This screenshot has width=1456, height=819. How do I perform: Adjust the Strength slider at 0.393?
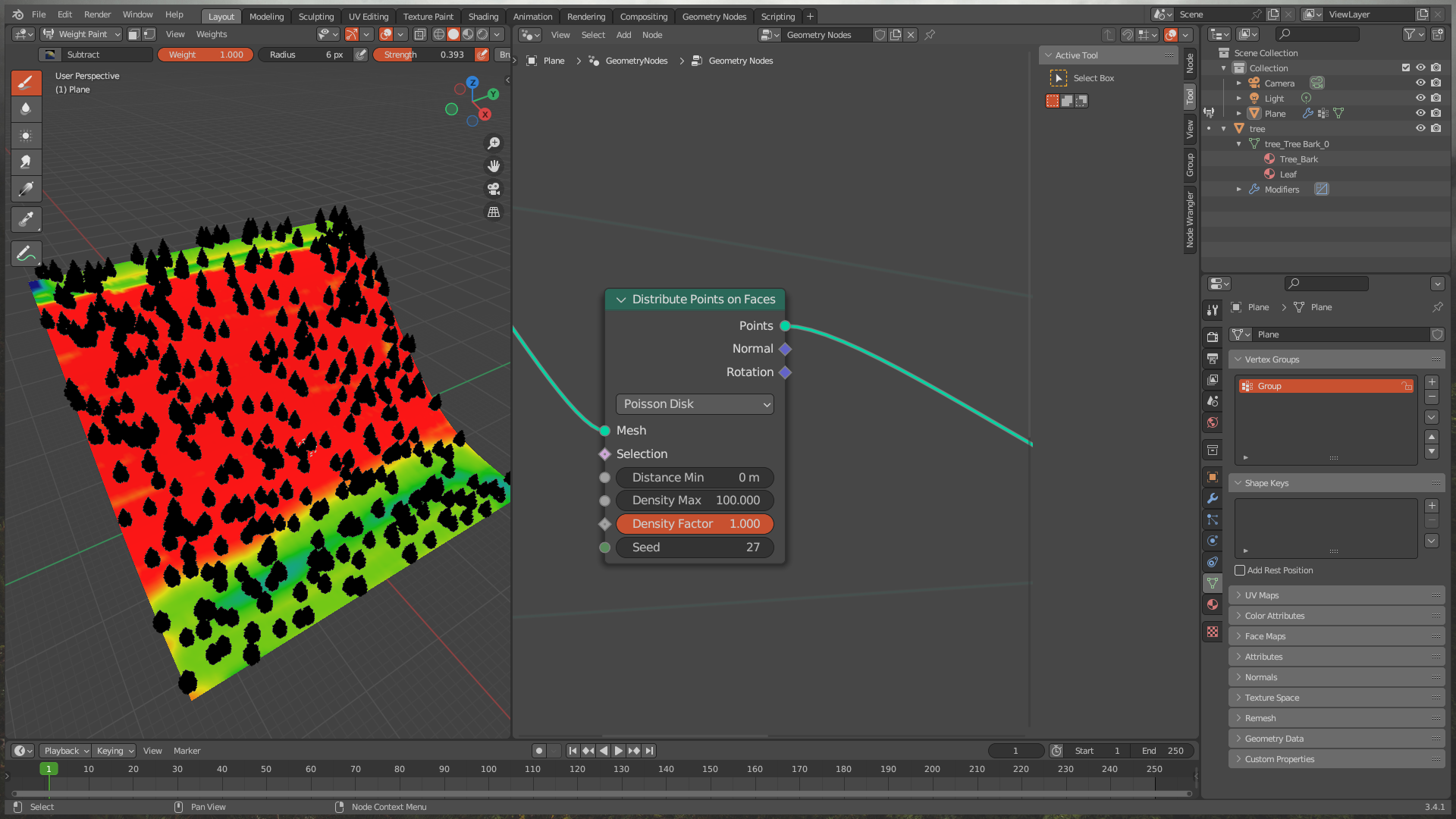[423, 55]
